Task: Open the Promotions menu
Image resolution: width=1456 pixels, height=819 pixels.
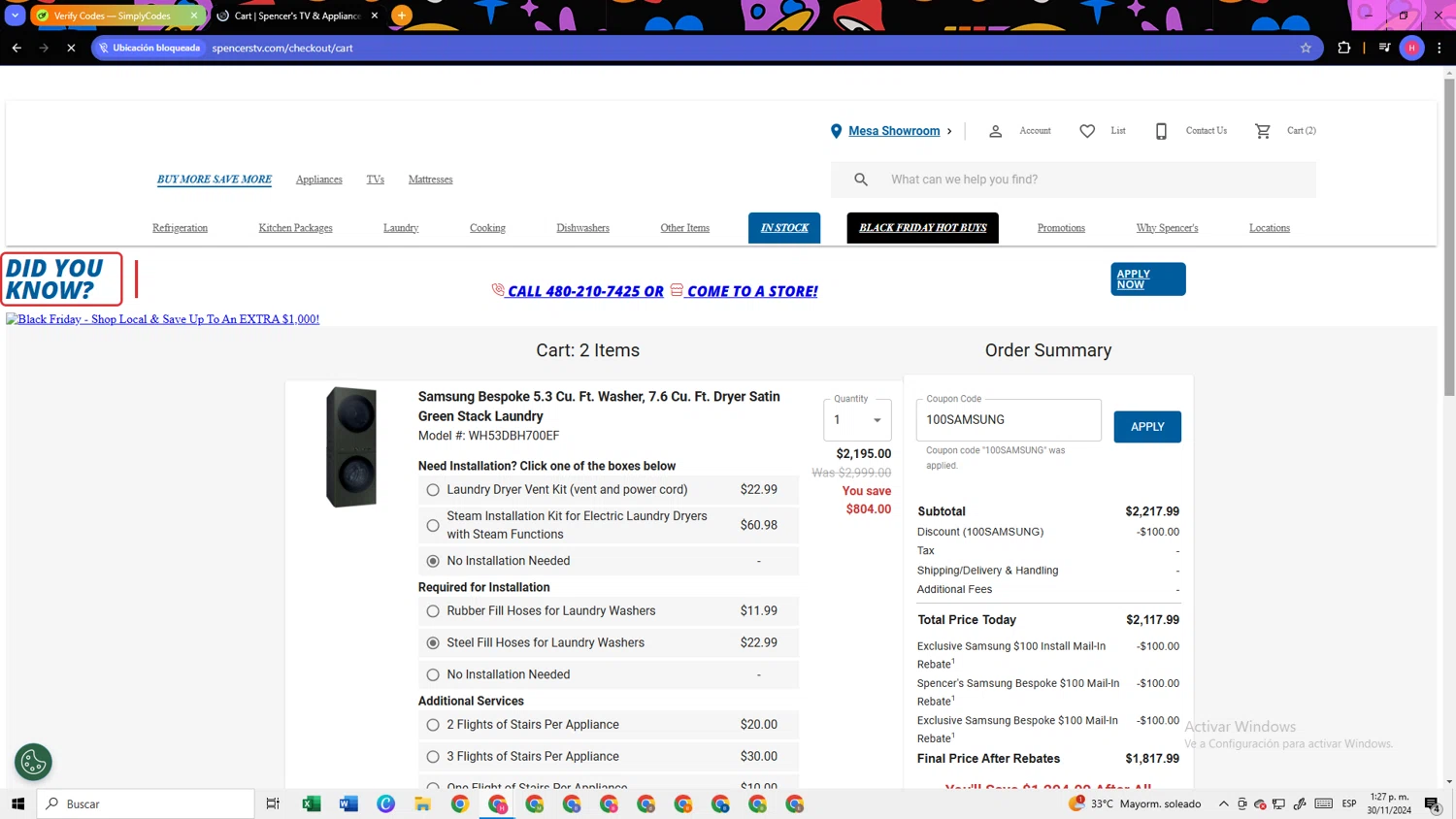Action: point(1061,228)
